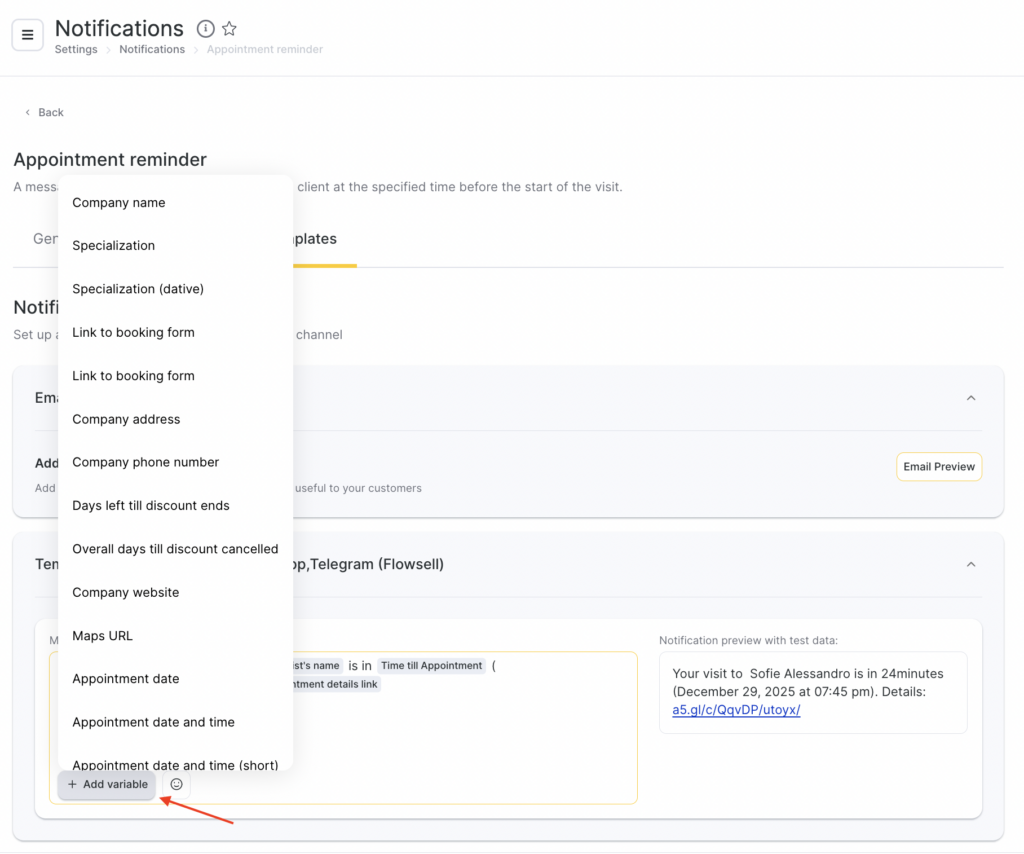Click the Add variable dropdown button
Viewport: 1024px width, 854px height.
[107, 784]
